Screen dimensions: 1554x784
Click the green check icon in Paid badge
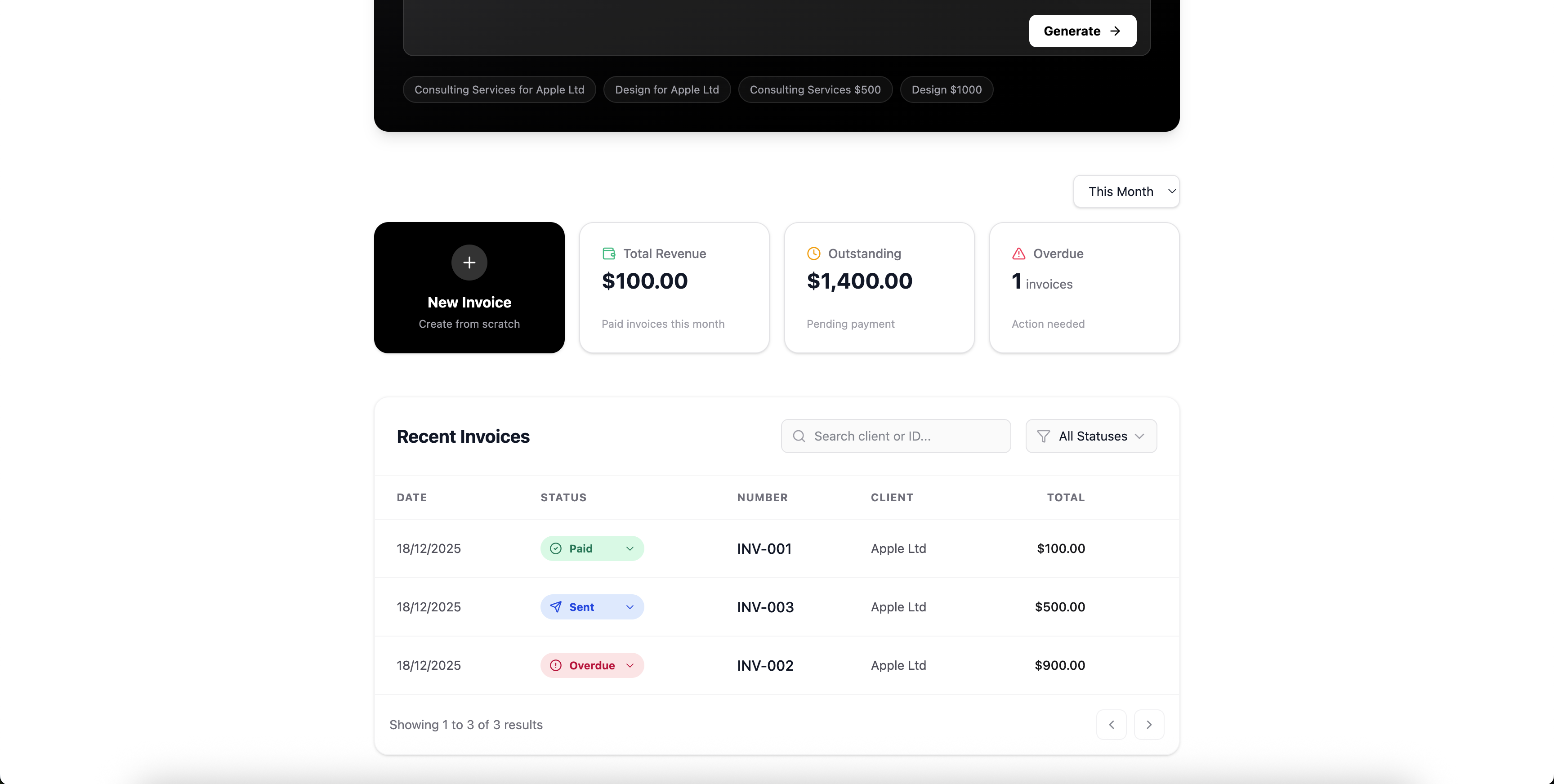556,548
